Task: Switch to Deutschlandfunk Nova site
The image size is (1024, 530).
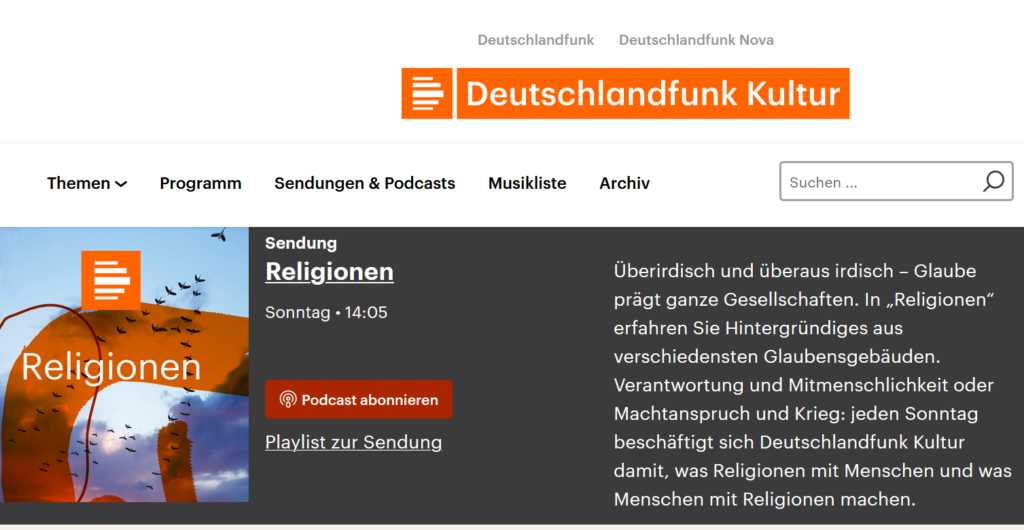Action: (x=696, y=40)
